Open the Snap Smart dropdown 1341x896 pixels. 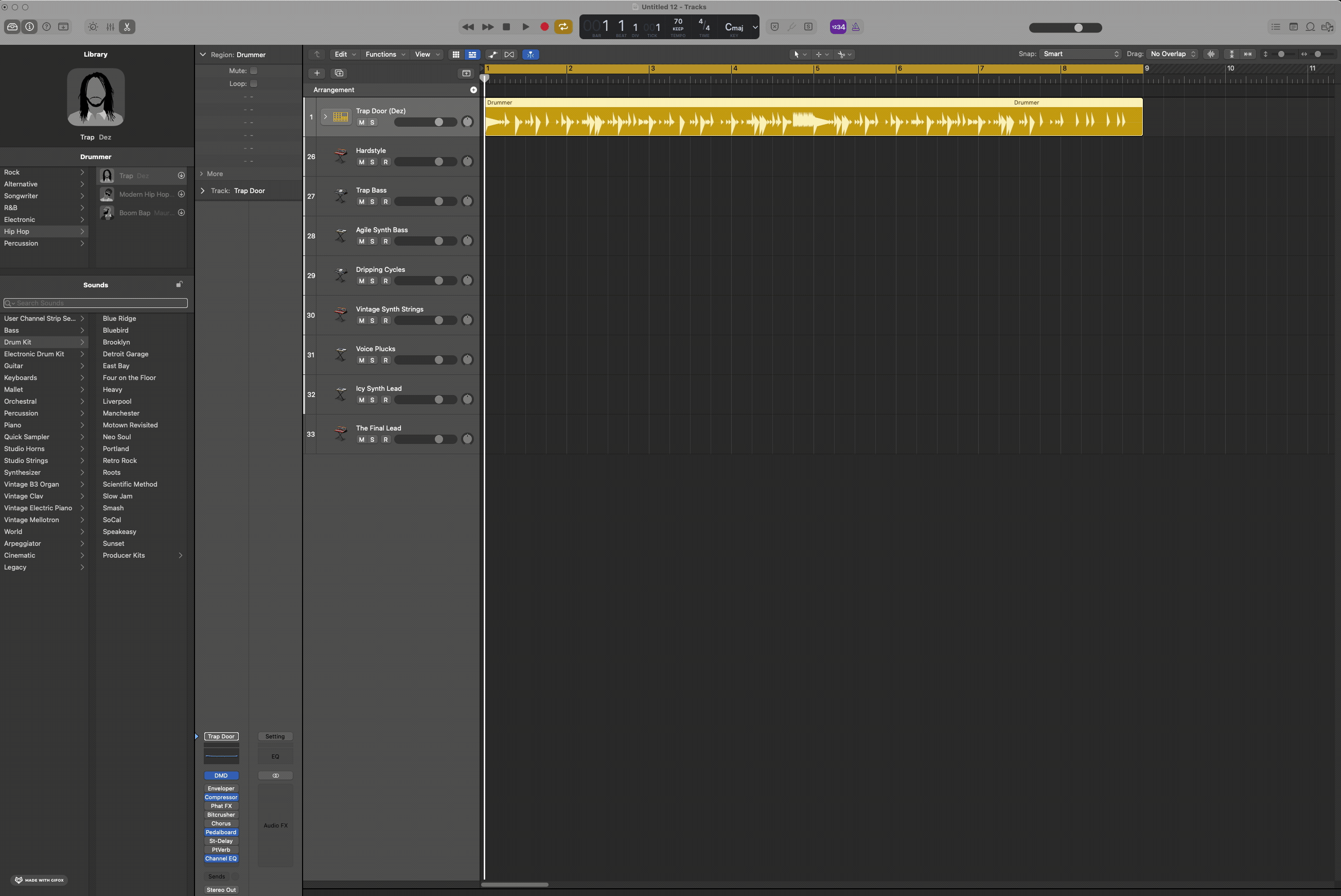1080,54
